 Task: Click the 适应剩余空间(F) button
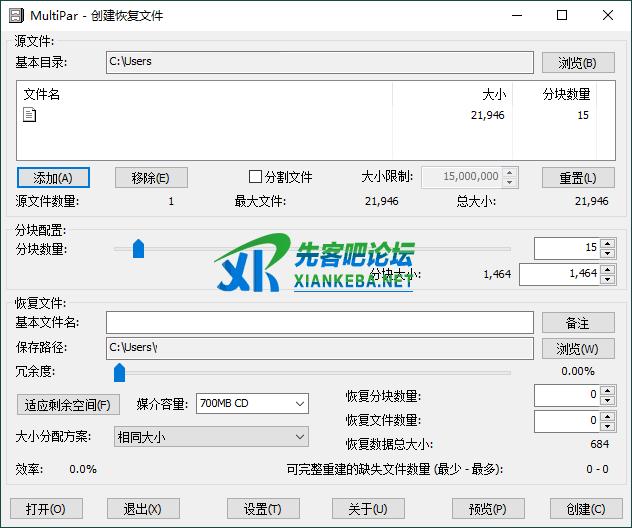point(68,404)
